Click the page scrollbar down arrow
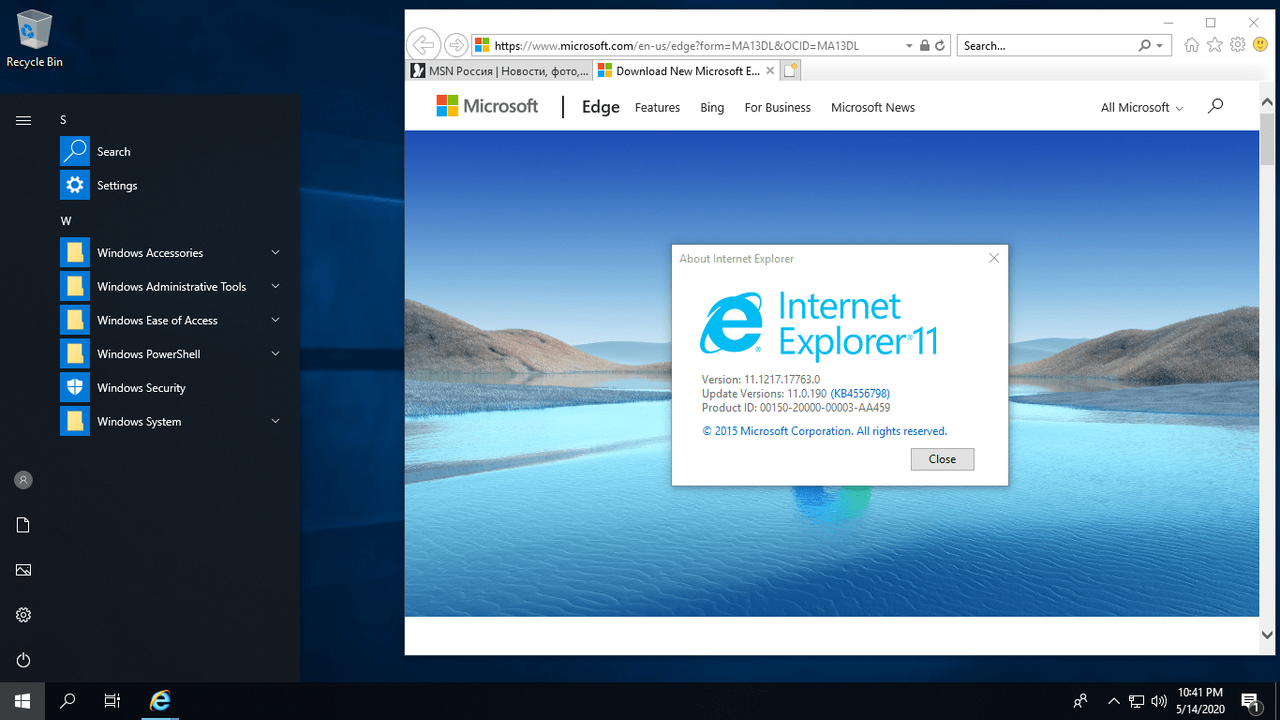Viewport: 1280px width, 720px height. 1267,635
